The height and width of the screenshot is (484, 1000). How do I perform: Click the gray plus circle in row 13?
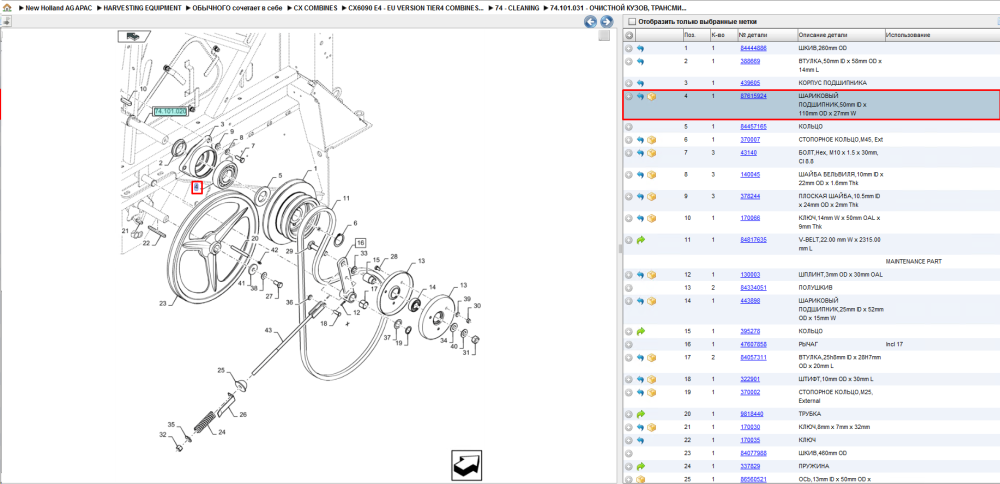click(x=629, y=288)
